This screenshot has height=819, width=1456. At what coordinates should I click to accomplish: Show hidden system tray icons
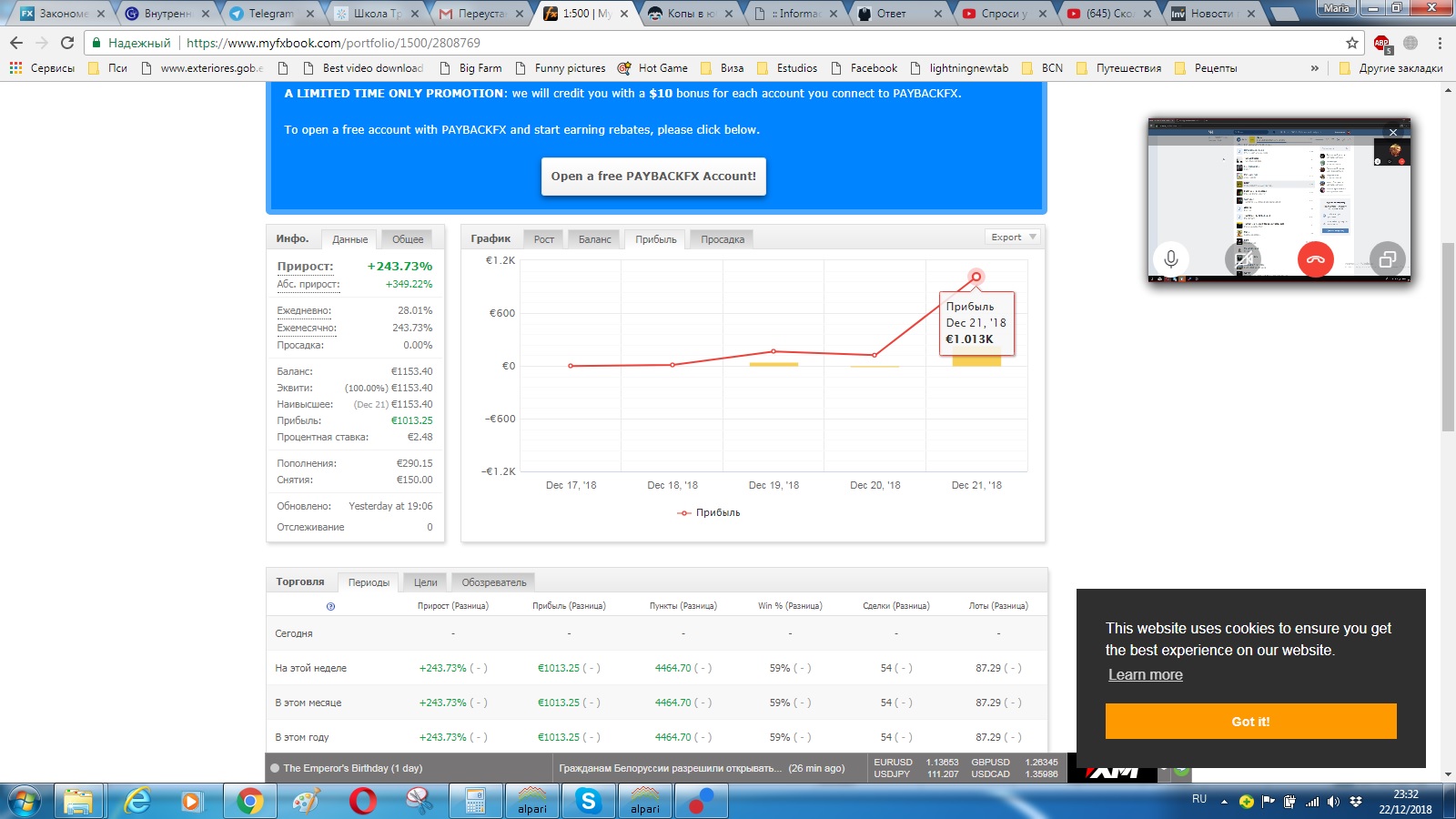pyautogui.click(x=1224, y=802)
